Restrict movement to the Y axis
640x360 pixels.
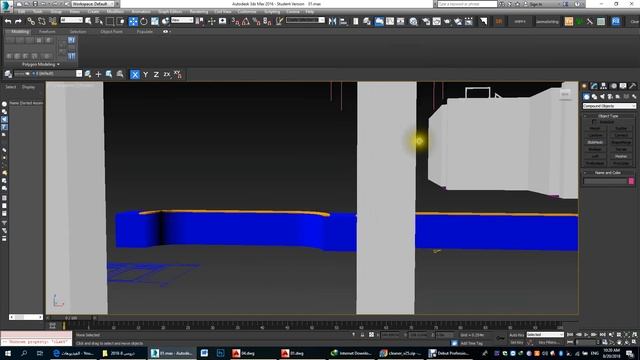click(145, 74)
